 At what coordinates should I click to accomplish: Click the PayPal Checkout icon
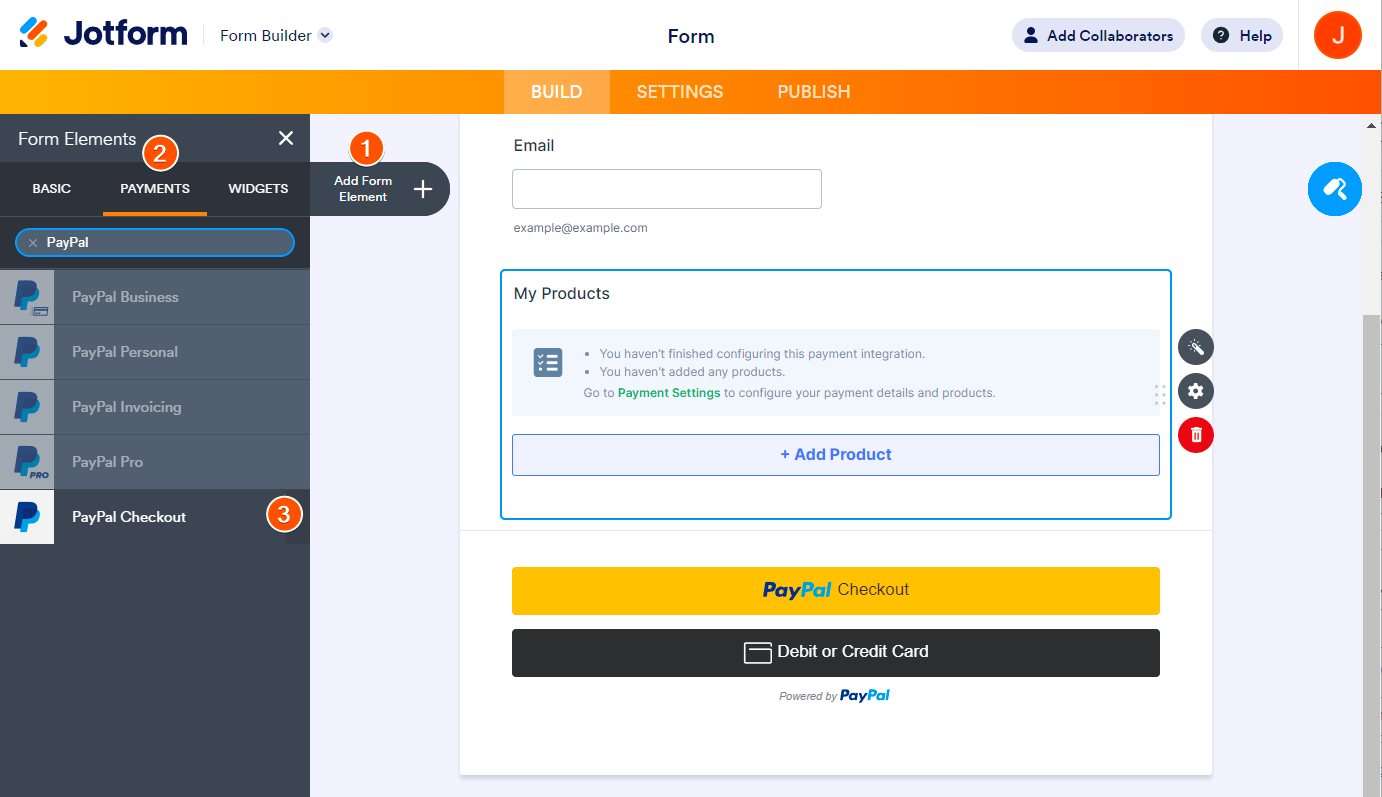pos(27,517)
